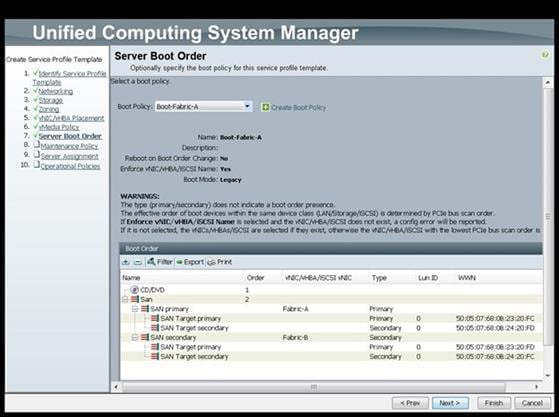Click the Prev button
This screenshot has height=417, width=559.
tap(410, 403)
